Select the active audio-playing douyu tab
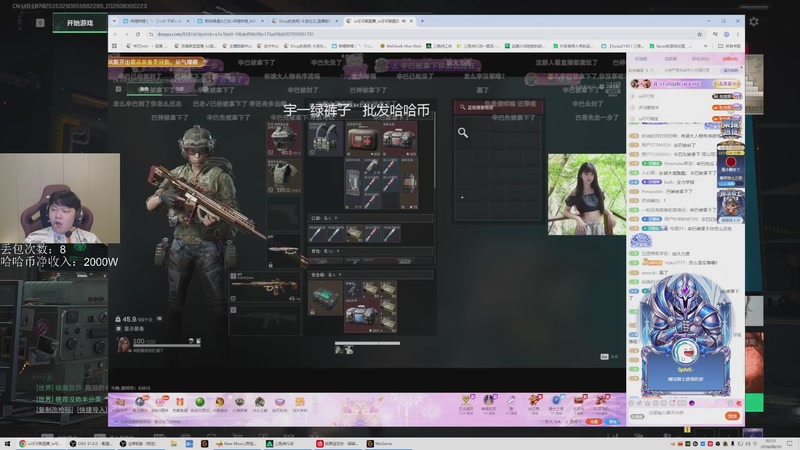Viewport: 800px width, 450px height. point(378,21)
